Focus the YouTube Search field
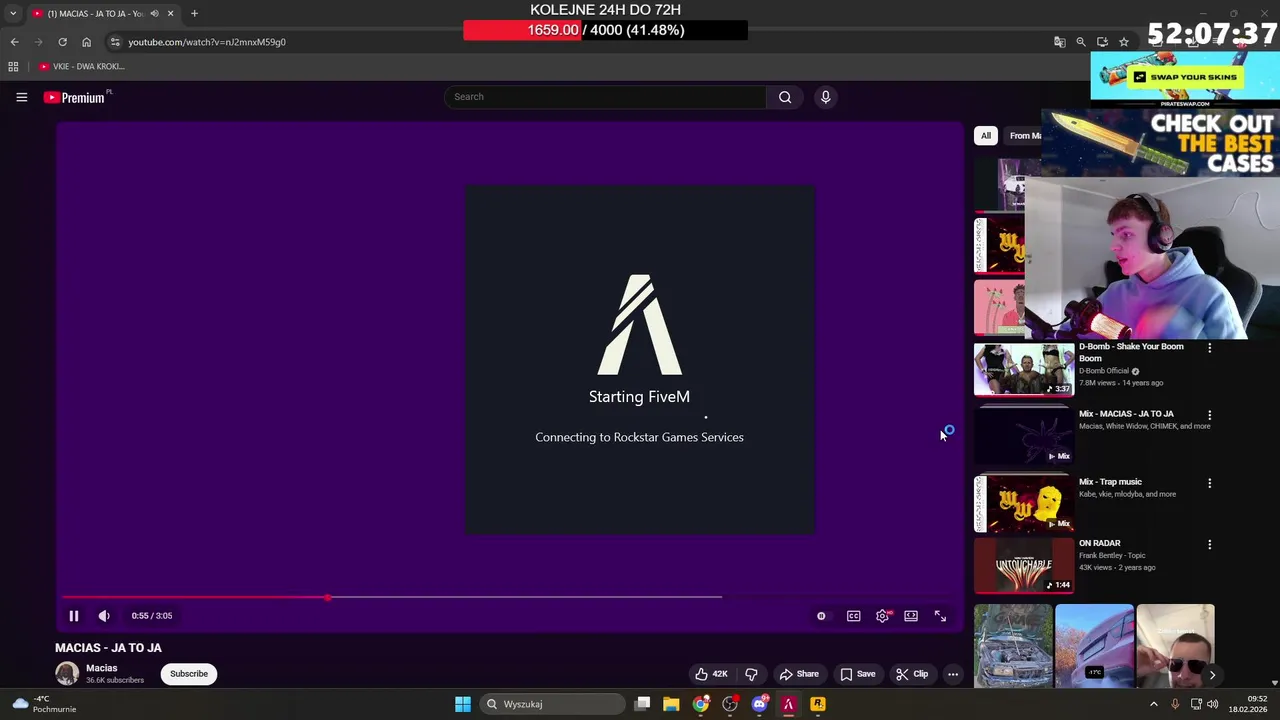 tap(605, 97)
